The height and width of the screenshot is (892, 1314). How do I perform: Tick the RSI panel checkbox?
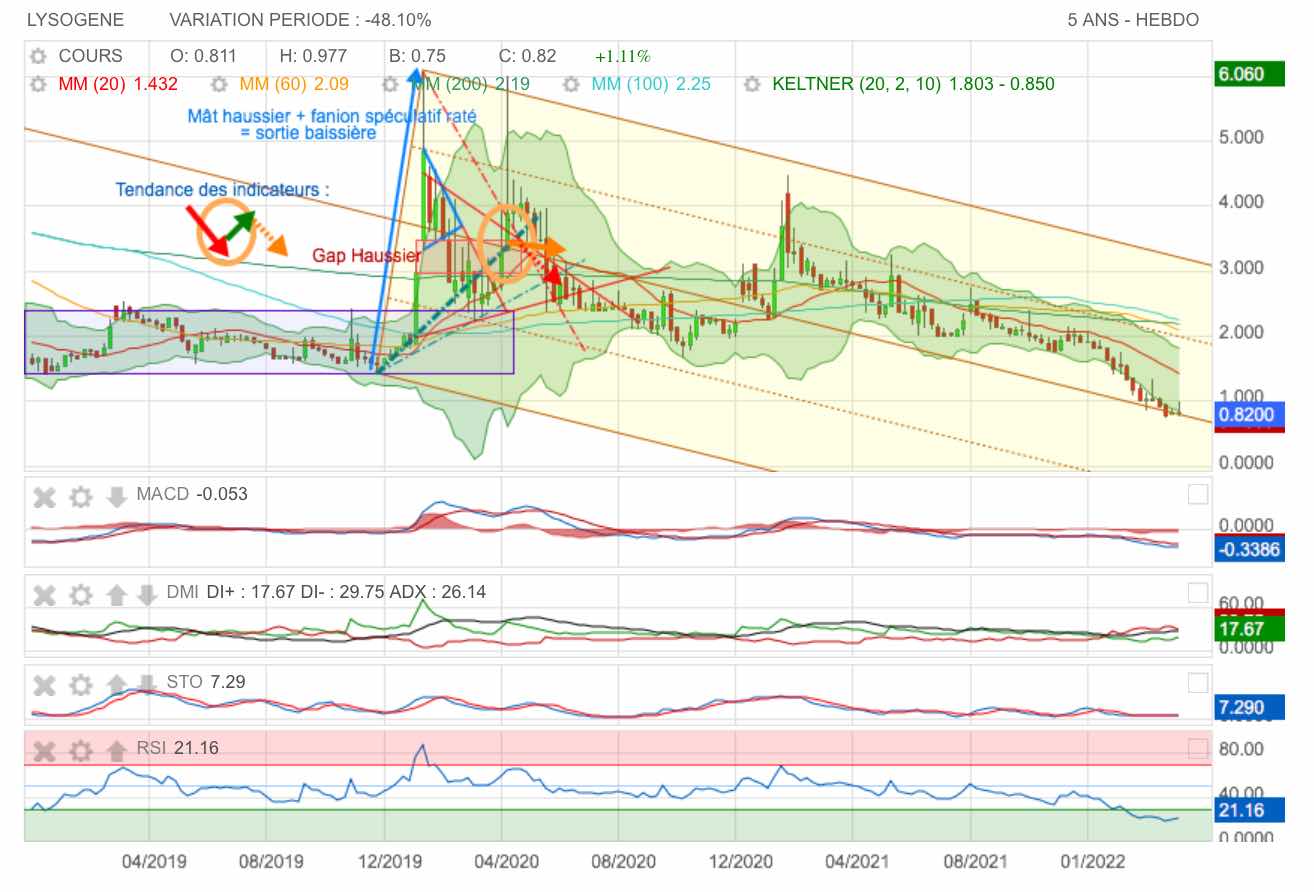click(1197, 748)
